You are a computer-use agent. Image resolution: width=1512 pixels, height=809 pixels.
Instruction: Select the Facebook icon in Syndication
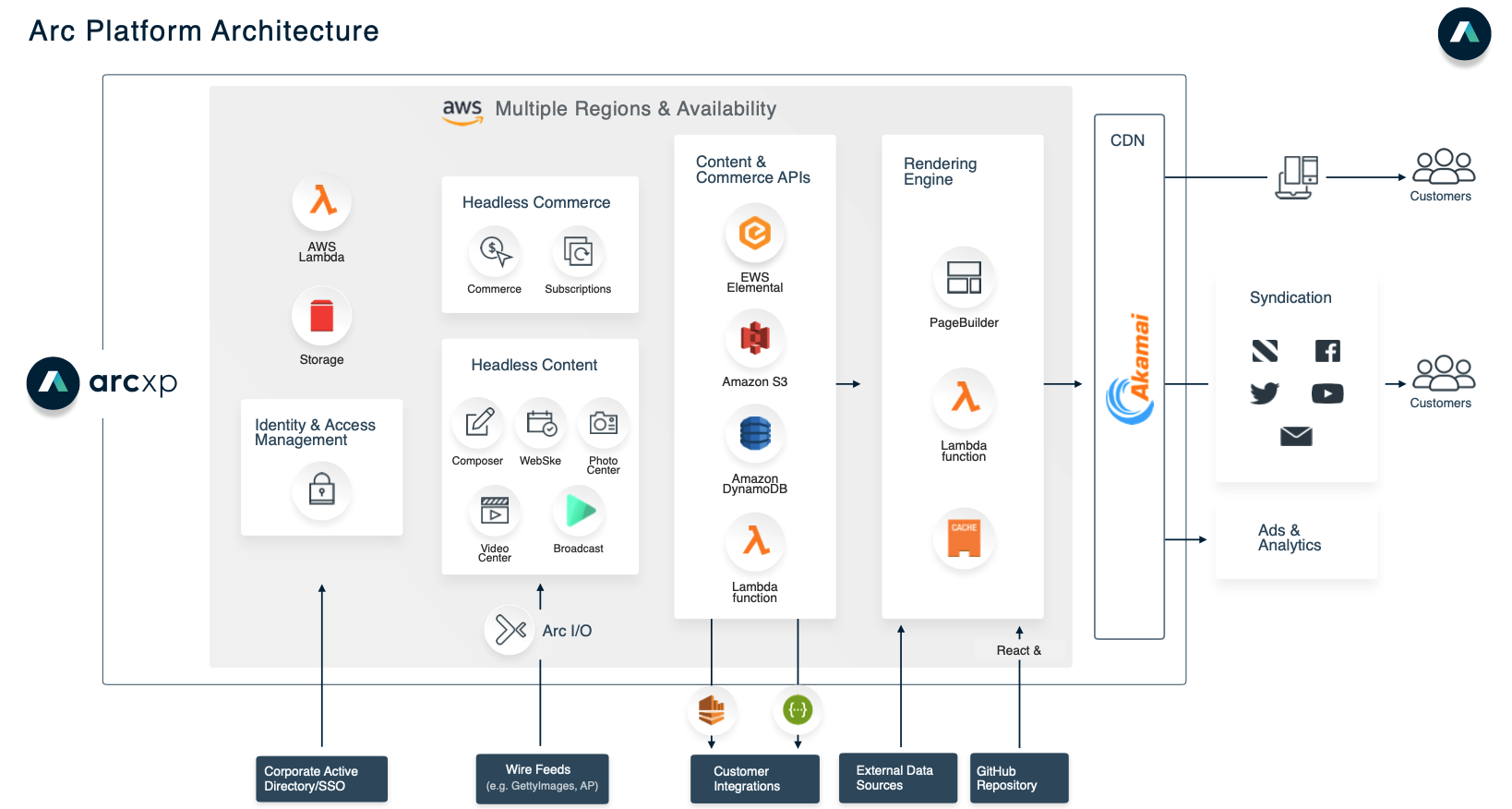click(x=1327, y=351)
